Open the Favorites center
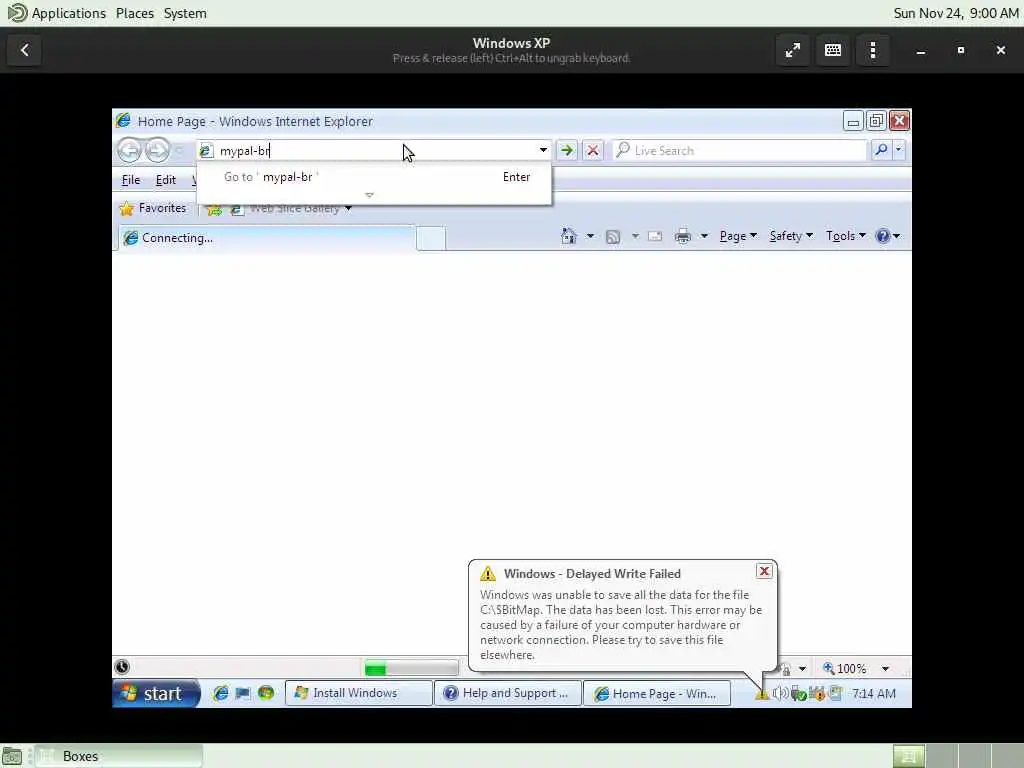This screenshot has width=1024, height=768. pyautogui.click(x=153, y=208)
